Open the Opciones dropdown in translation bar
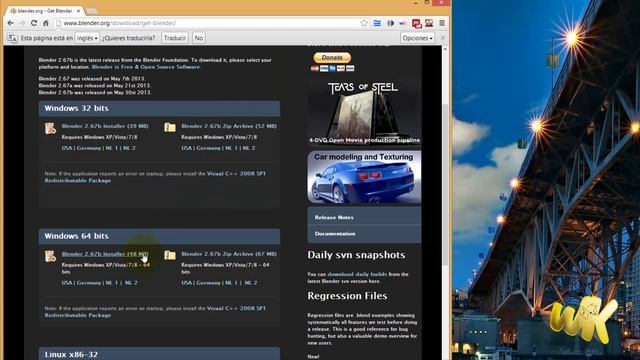This screenshot has height=360, width=640. pyautogui.click(x=417, y=38)
